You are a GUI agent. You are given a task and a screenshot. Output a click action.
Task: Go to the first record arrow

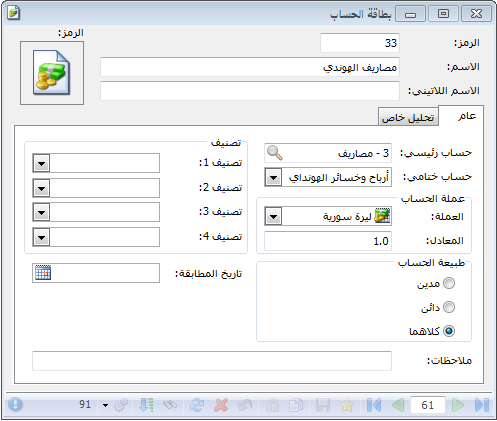[x=374, y=405]
